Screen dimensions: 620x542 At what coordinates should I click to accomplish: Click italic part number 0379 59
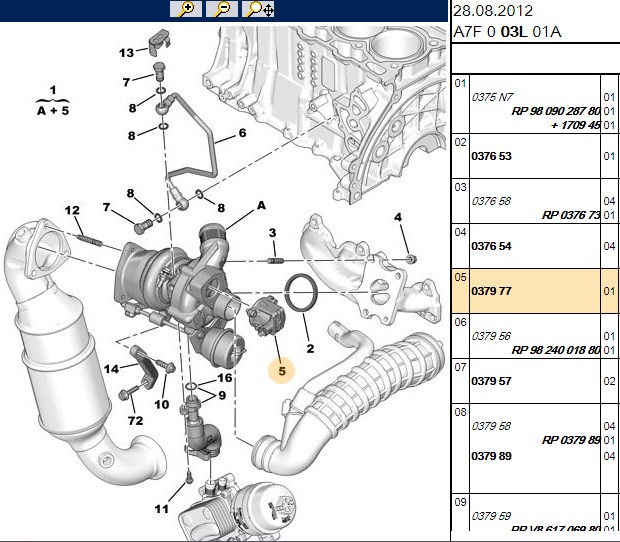click(491, 516)
